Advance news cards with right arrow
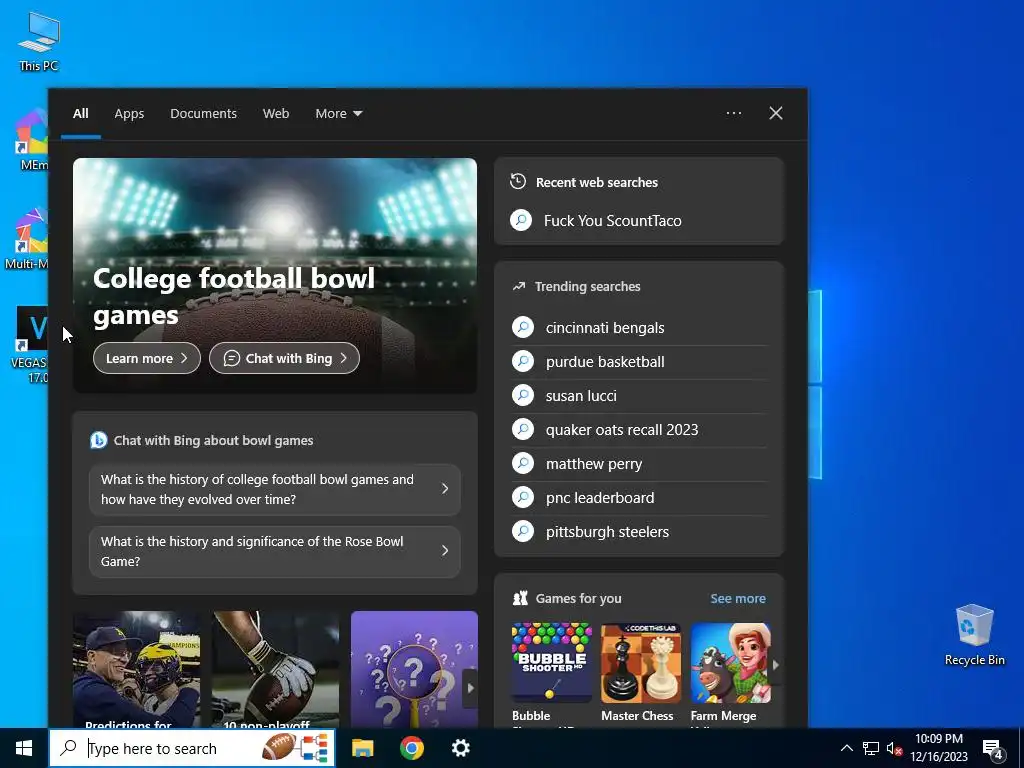 coord(470,688)
